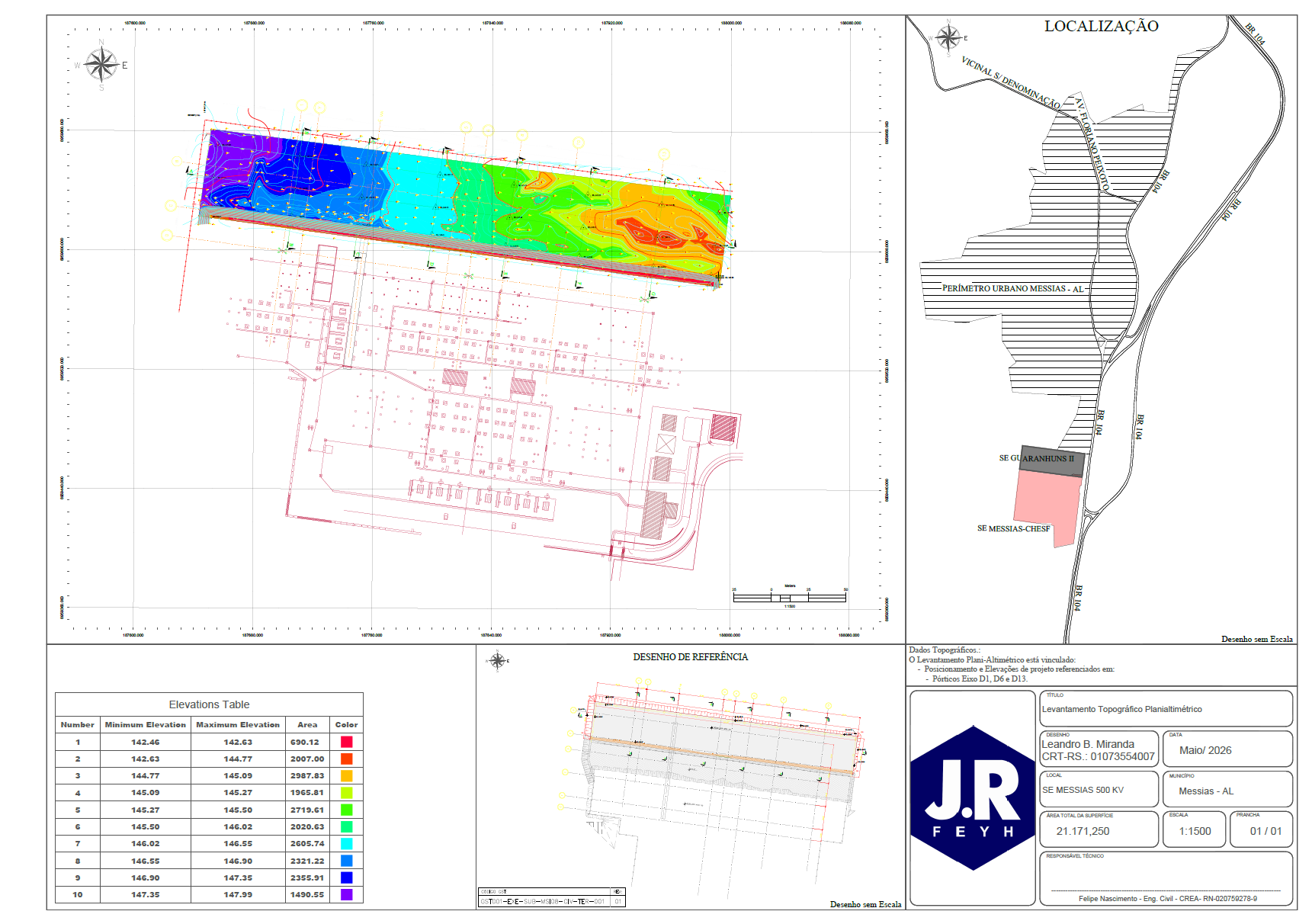Click the Color column header
Viewport: 1312px width, 924px height.
click(x=346, y=725)
